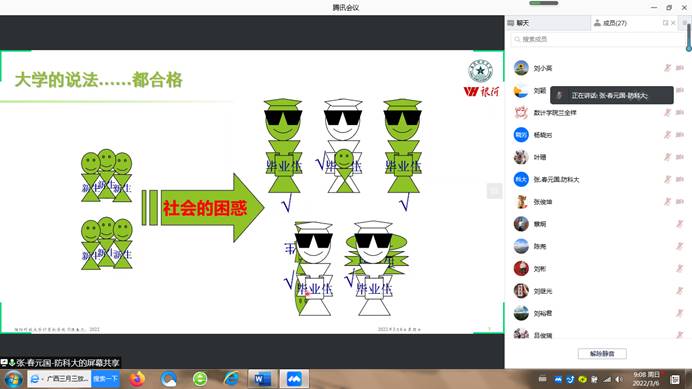692x389 pixels.
Task: Click the 搜索一下 search button in taskbar
Action: (105, 379)
